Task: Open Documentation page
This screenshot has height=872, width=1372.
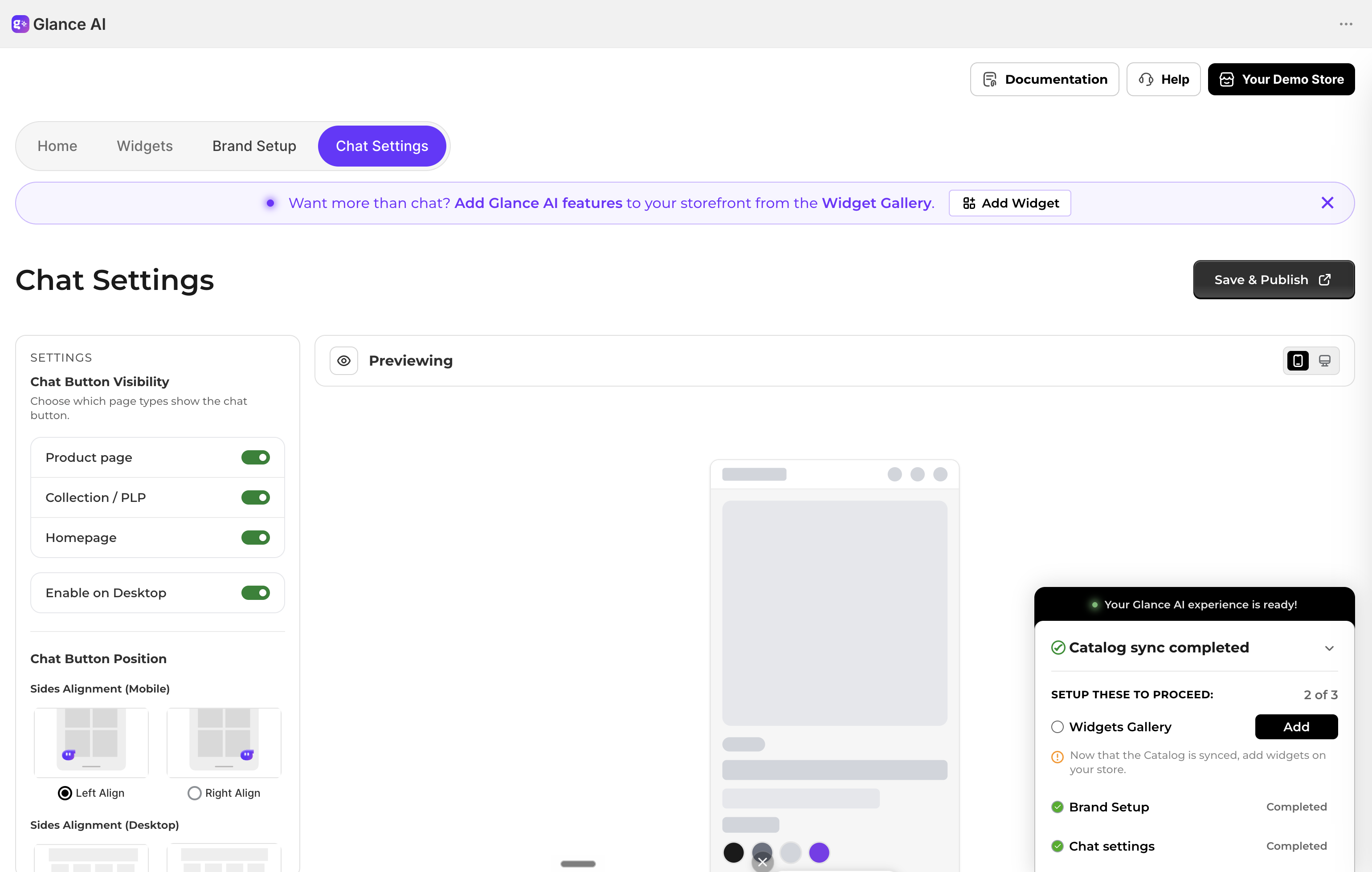Action: click(x=1045, y=79)
